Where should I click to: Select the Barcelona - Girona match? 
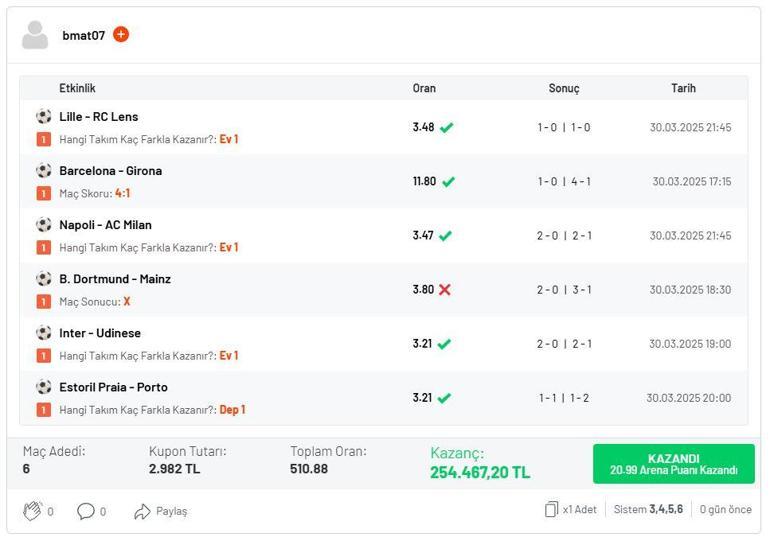point(110,171)
